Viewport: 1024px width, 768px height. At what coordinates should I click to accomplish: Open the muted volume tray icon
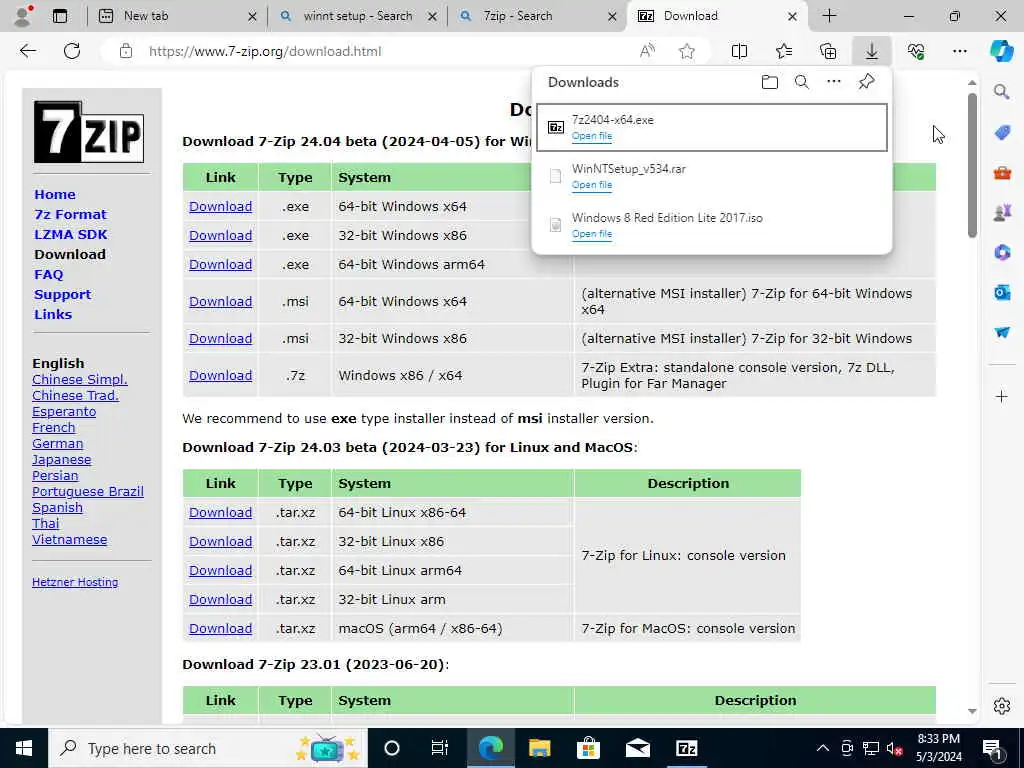pyautogui.click(x=894, y=748)
